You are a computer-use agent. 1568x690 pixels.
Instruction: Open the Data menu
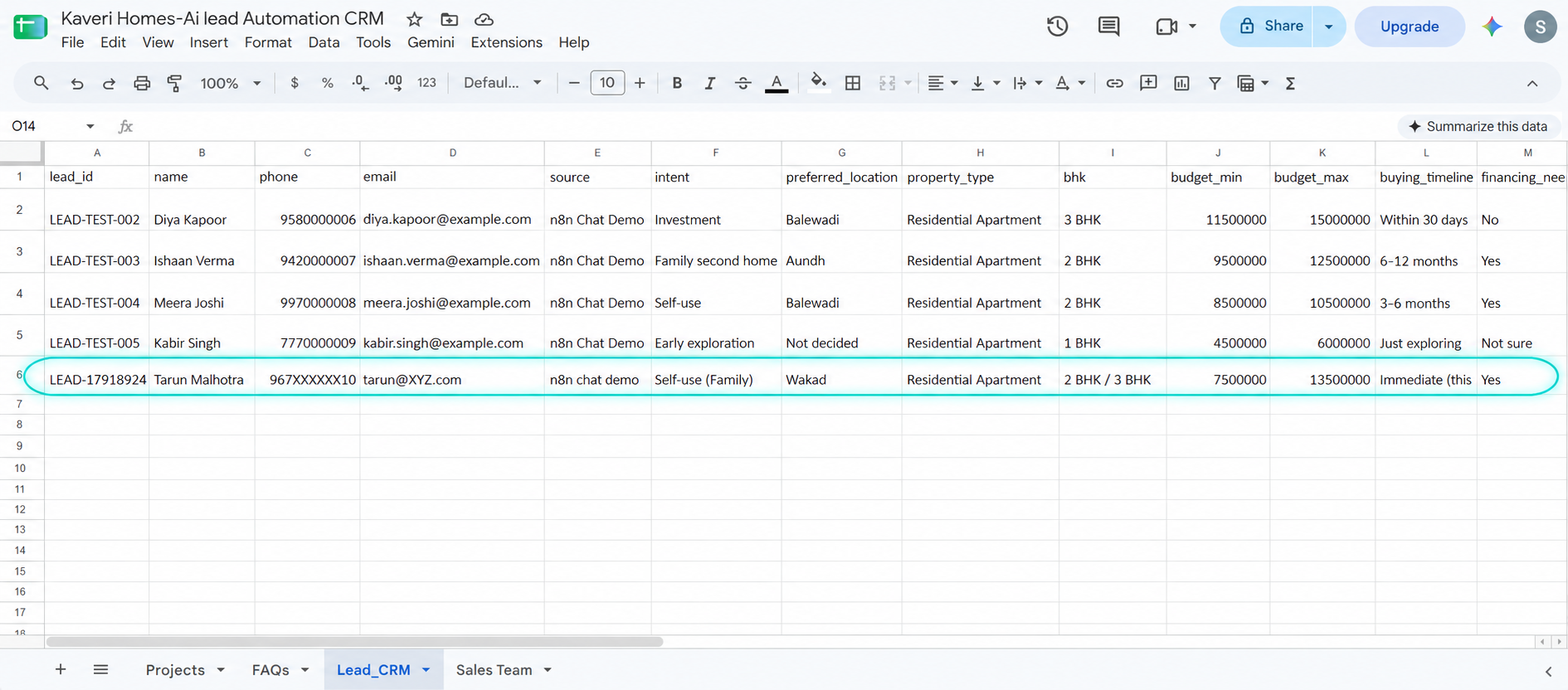click(x=324, y=42)
